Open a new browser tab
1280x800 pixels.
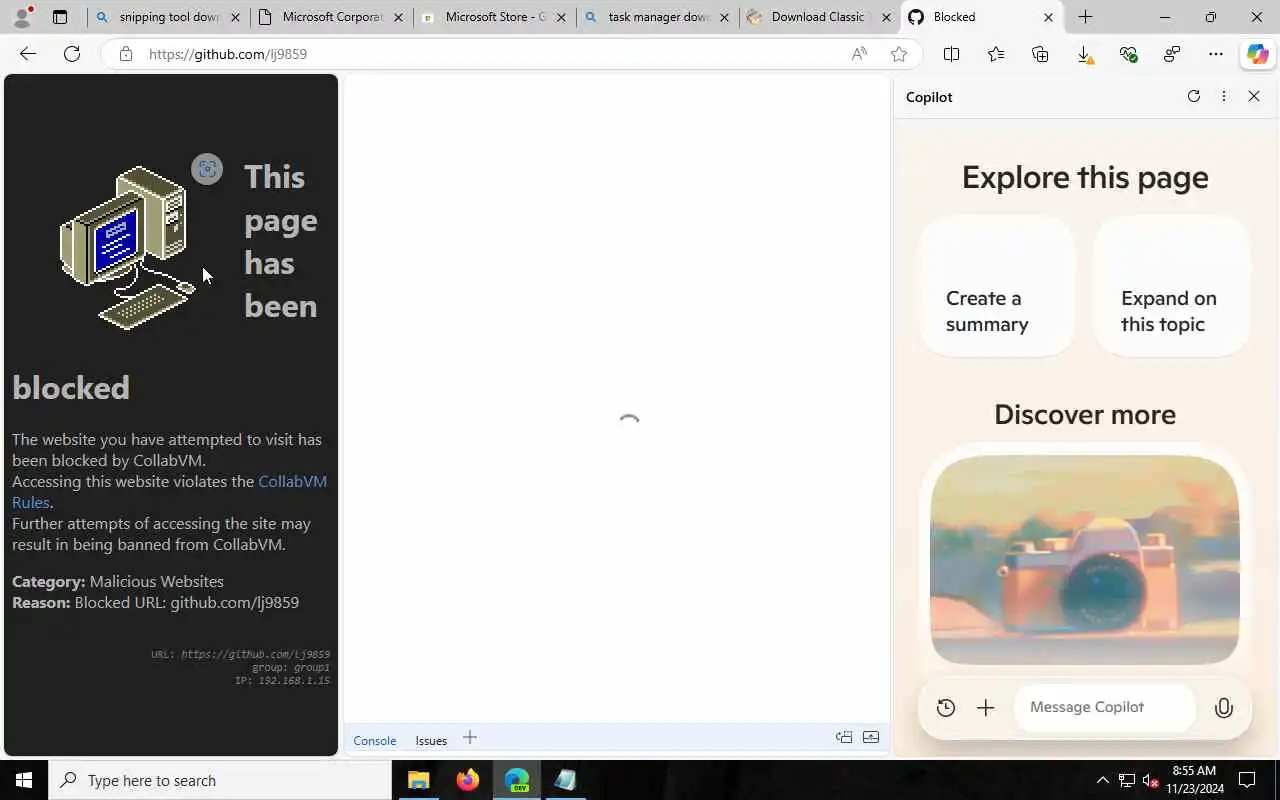pyautogui.click(x=1085, y=17)
